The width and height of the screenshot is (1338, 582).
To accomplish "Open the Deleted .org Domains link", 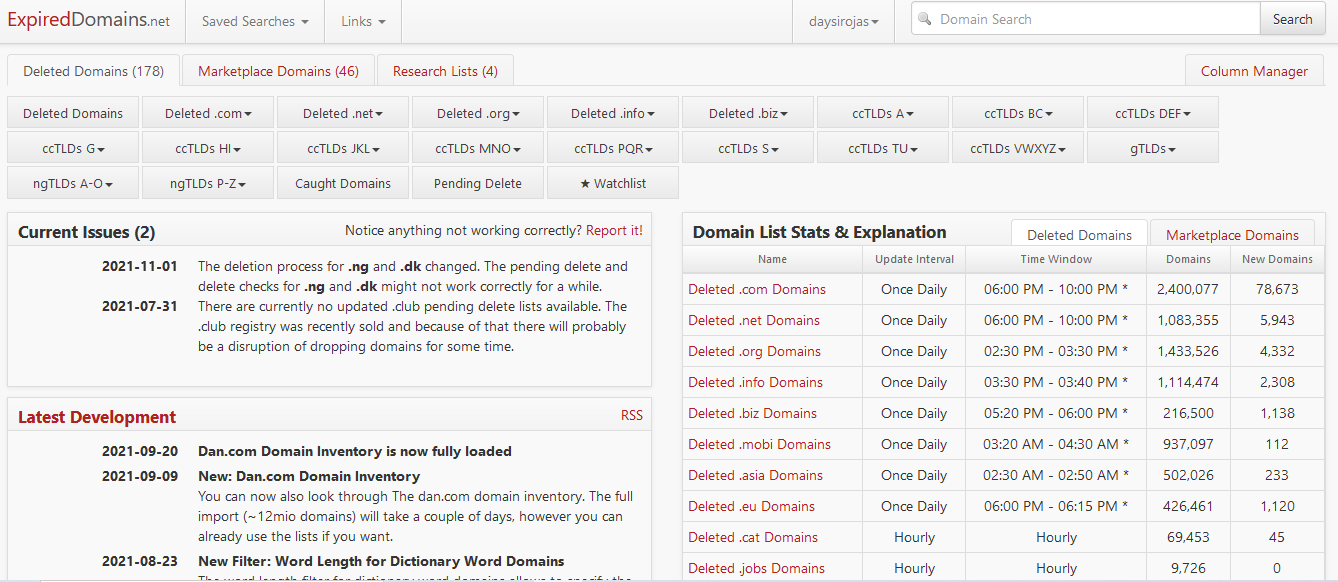I will [x=754, y=351].
